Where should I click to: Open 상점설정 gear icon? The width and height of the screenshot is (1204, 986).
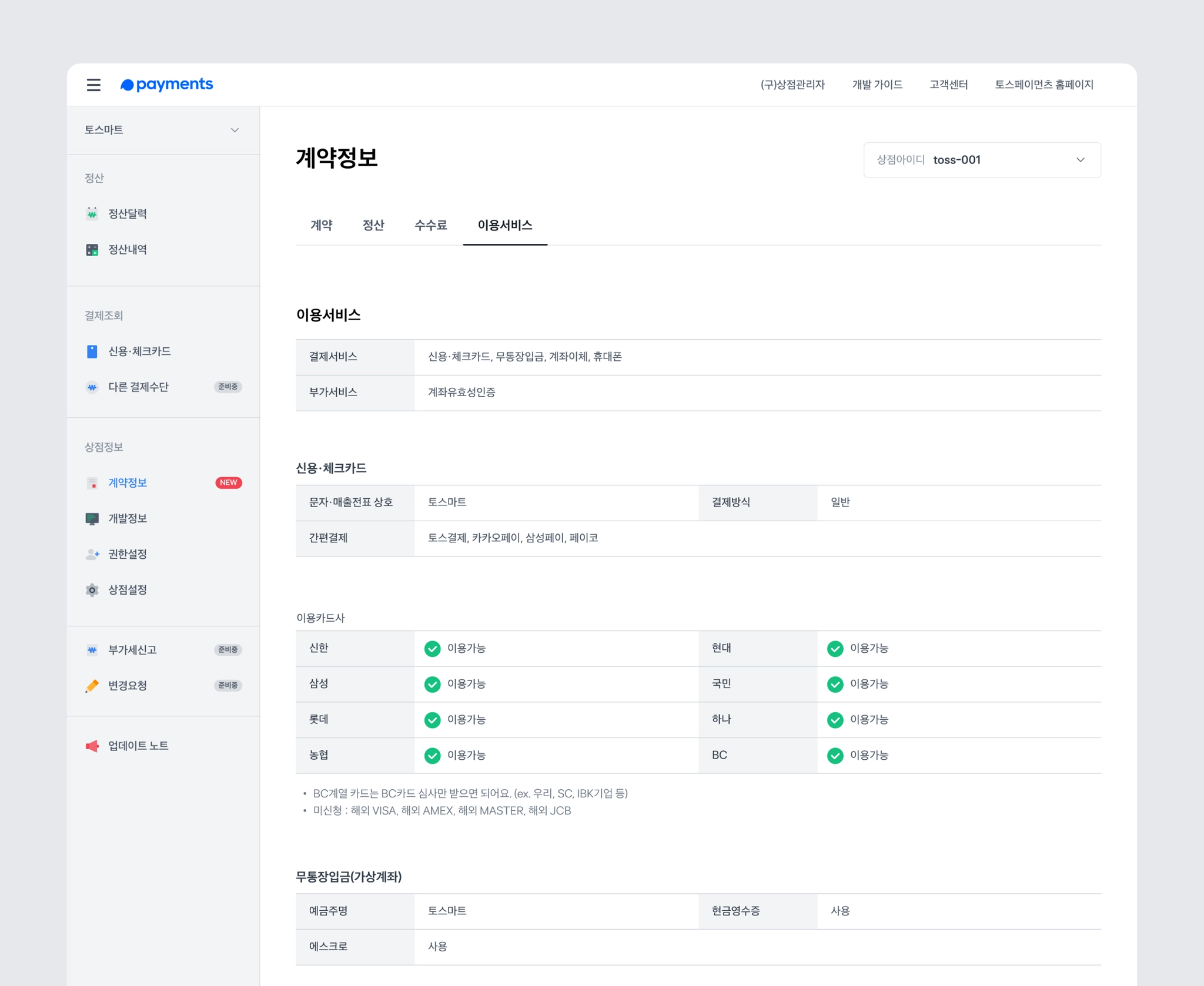(x=92, y=590)
